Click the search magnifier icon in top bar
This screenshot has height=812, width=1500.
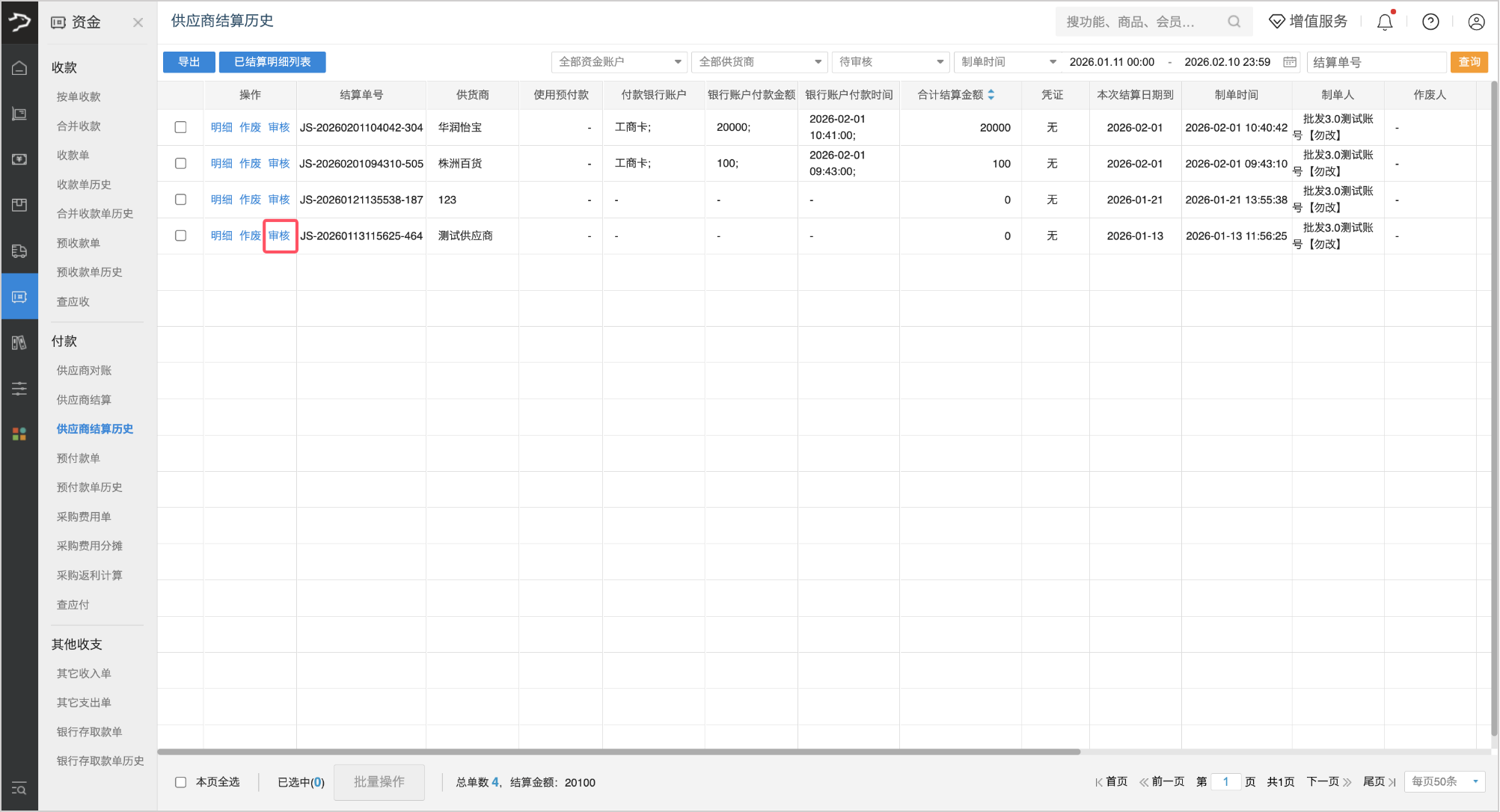pos(1234,22)
